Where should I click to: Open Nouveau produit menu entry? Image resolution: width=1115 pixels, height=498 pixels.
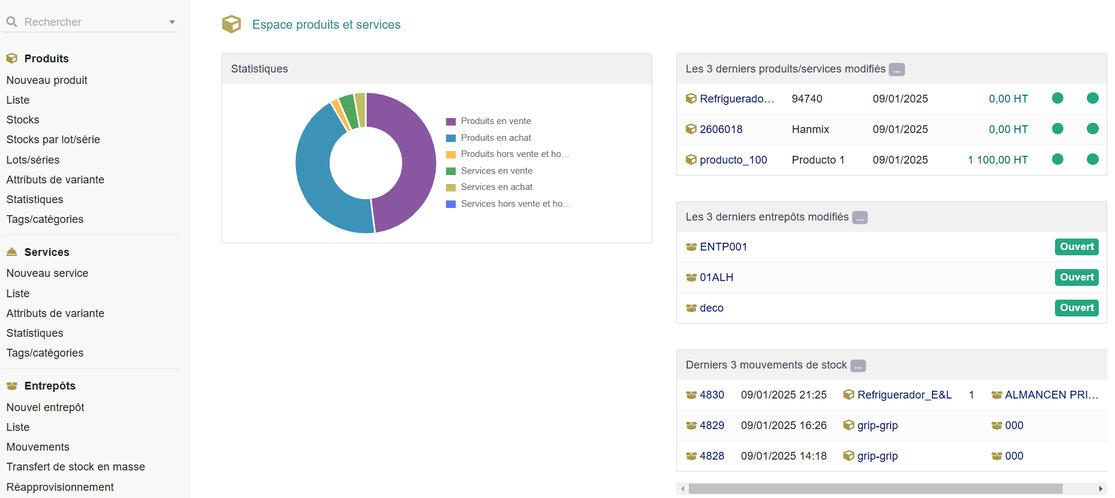point(47,80)
